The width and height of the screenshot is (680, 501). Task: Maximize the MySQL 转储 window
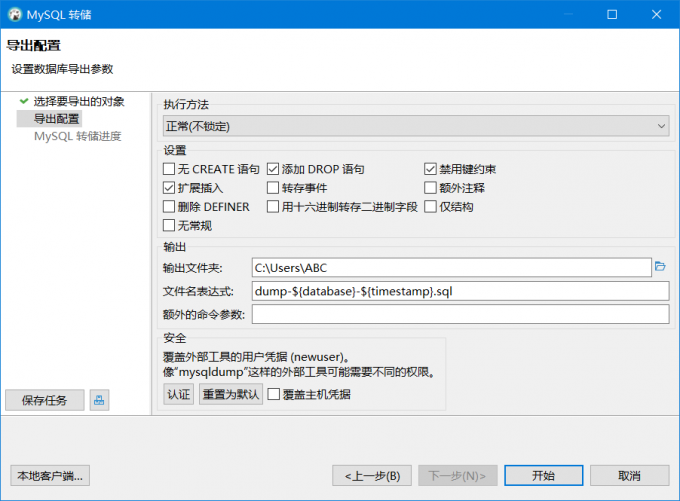pos(612,14)
